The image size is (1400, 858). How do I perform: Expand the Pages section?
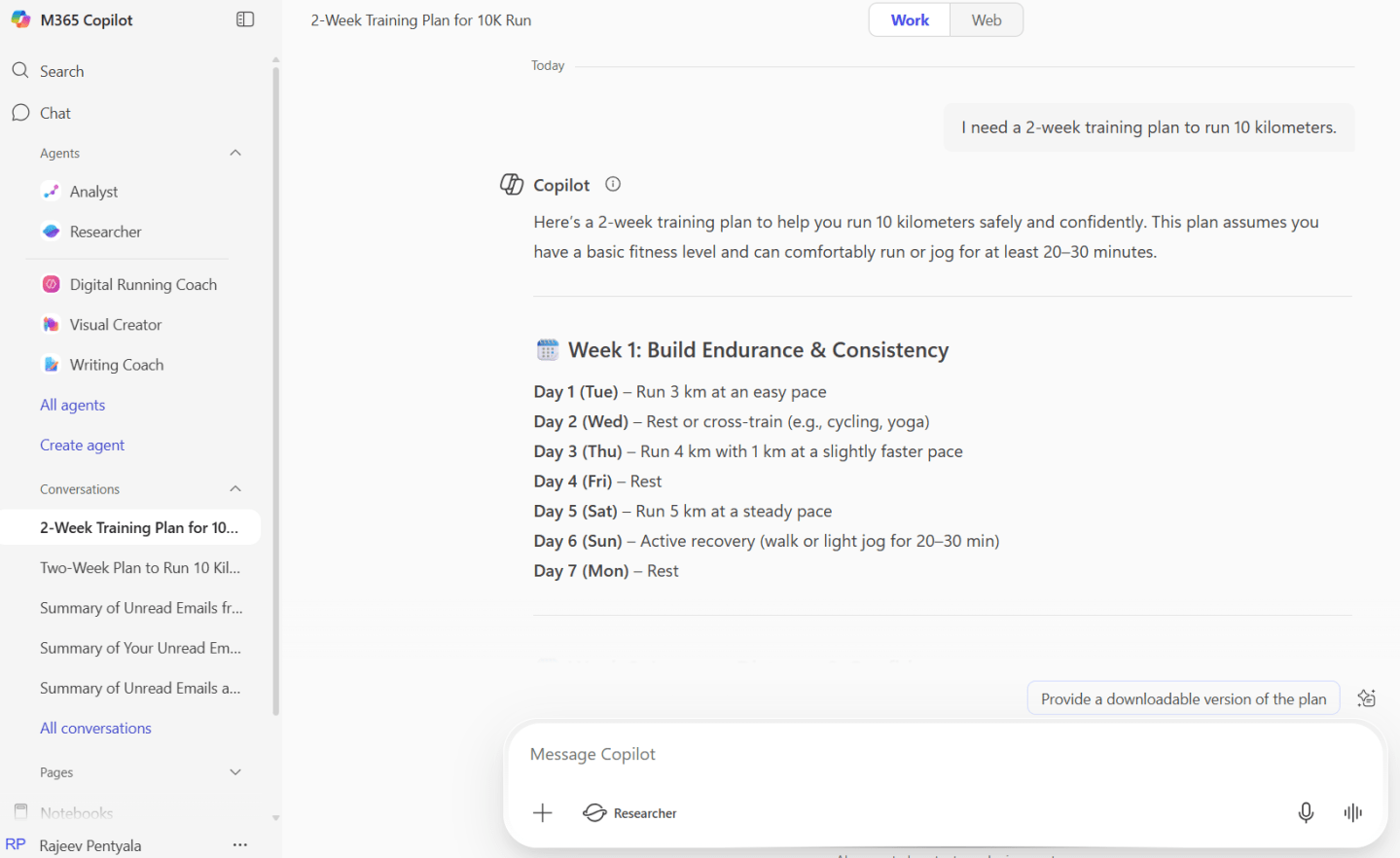coord(234,771)
